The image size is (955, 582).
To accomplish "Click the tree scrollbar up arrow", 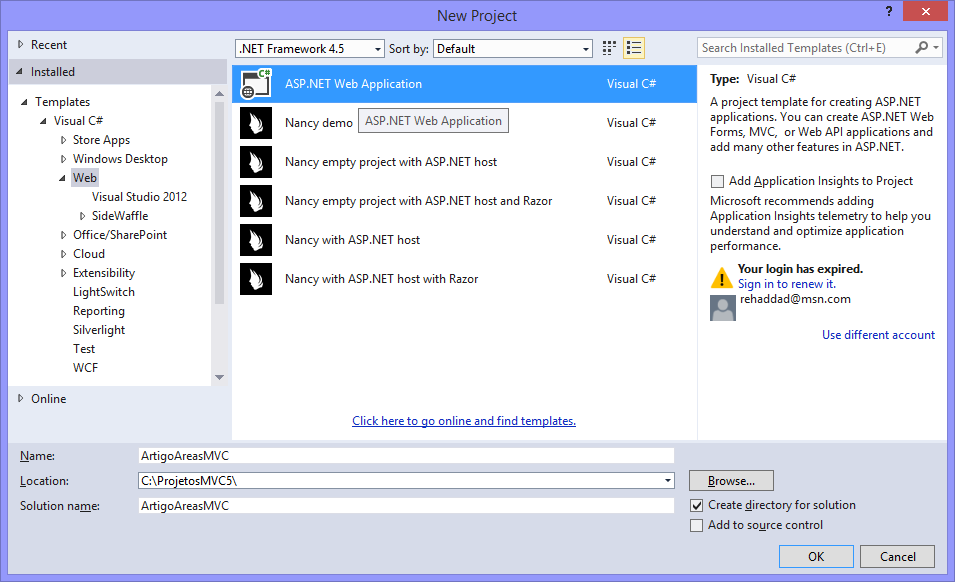I will point(219,93).
